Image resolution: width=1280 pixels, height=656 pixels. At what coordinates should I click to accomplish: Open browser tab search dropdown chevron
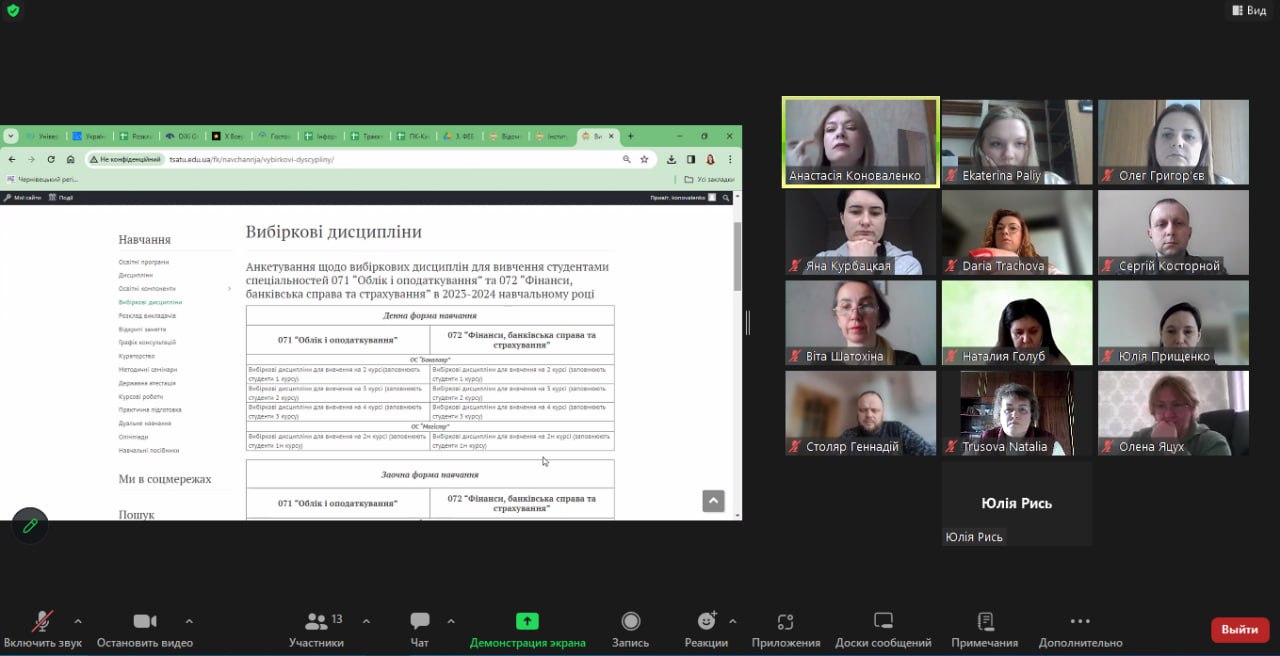11,136
